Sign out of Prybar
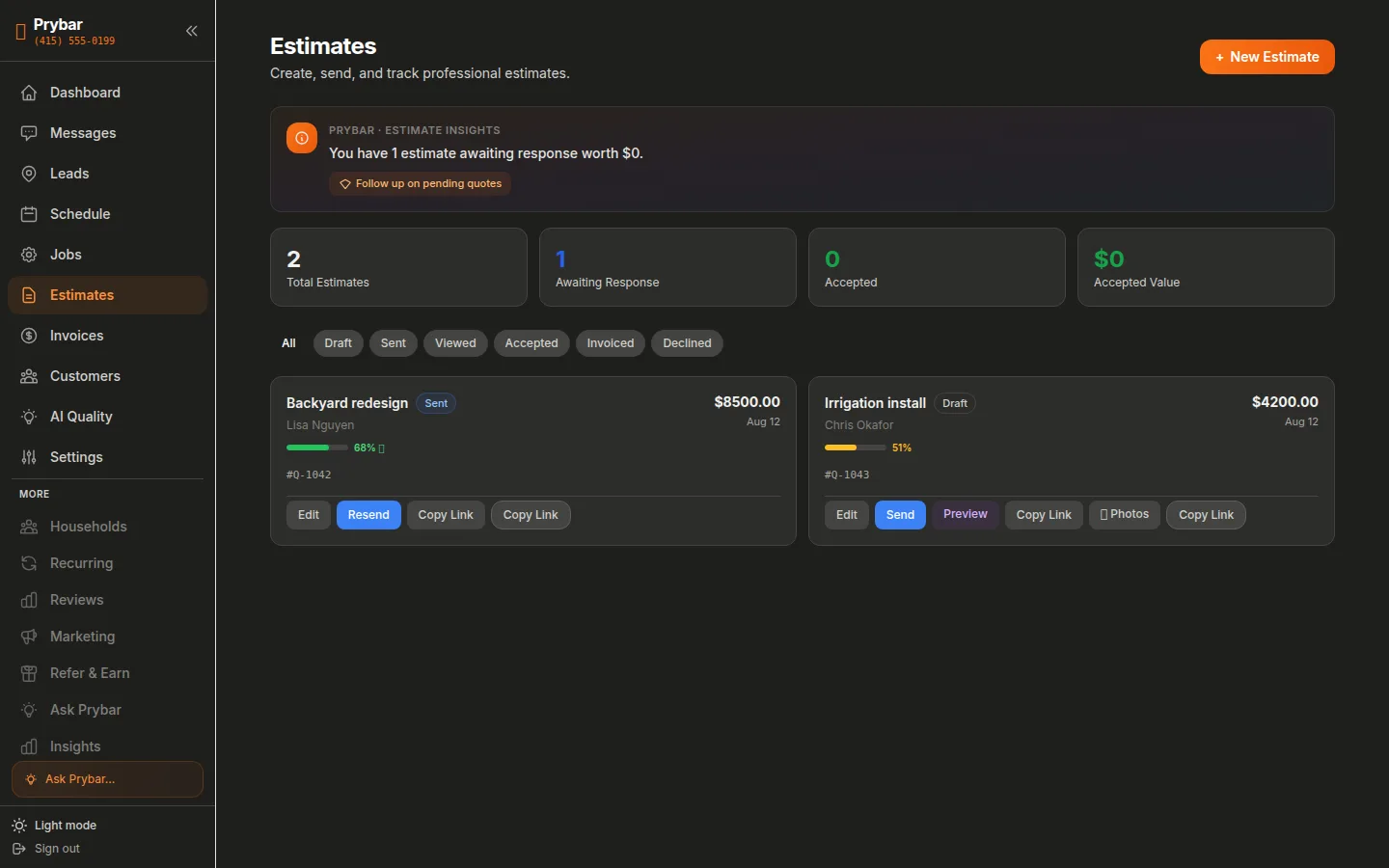Image resolution: width=1389 pixels, height=868 pixels. click(46, 849)
